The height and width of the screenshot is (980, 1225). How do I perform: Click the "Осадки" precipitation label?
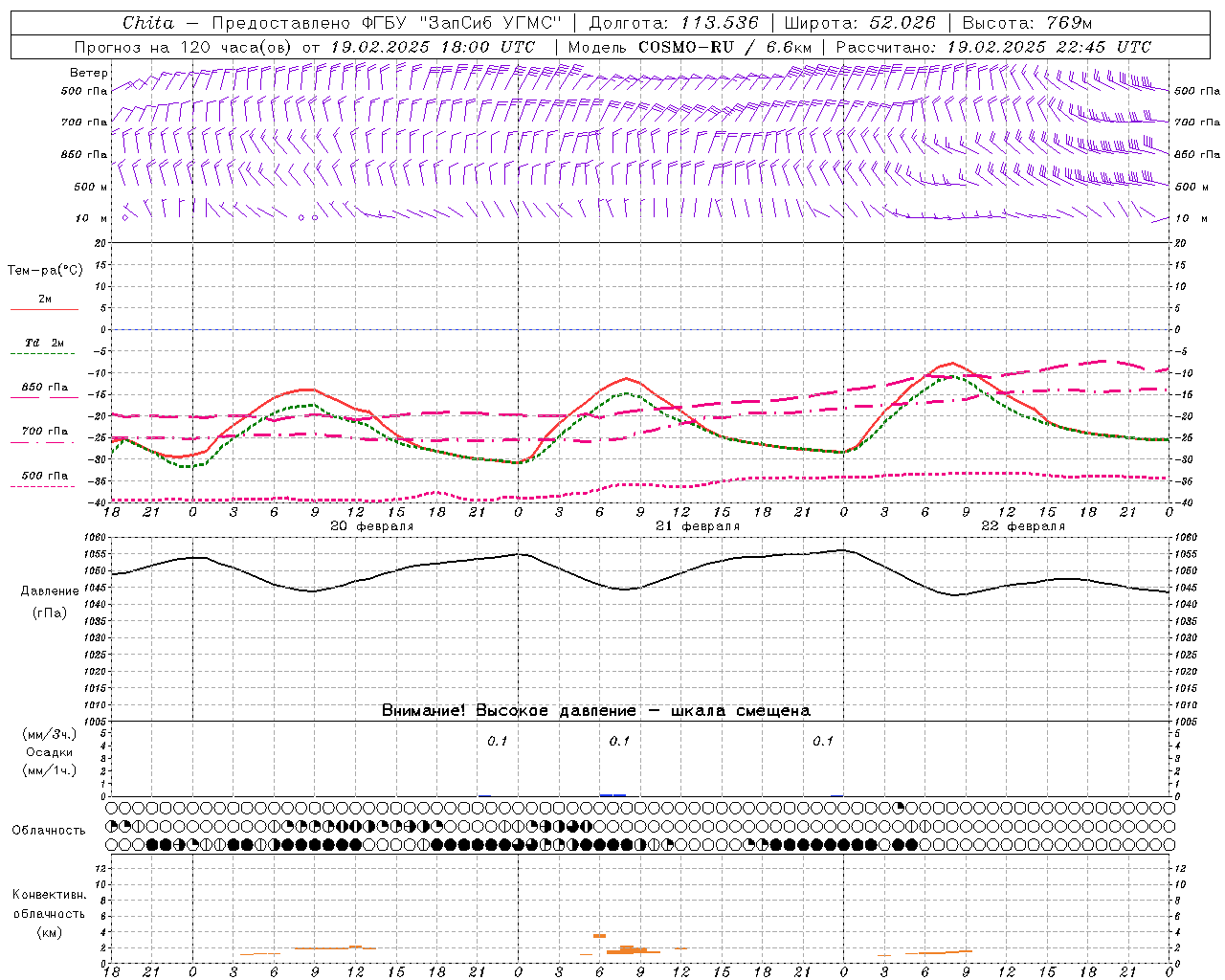point(50,752)
